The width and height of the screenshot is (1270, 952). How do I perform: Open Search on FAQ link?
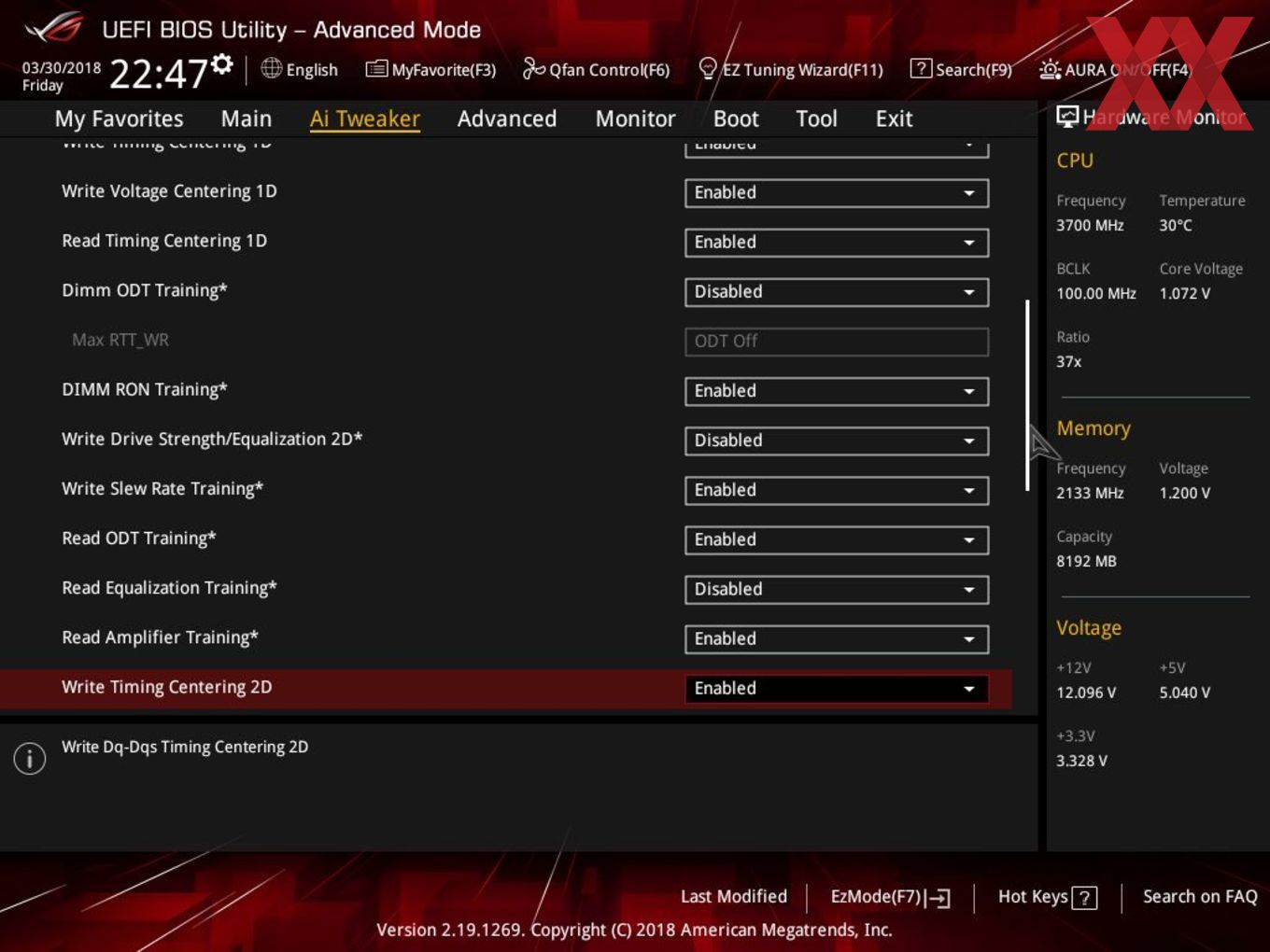point(1200,897)
